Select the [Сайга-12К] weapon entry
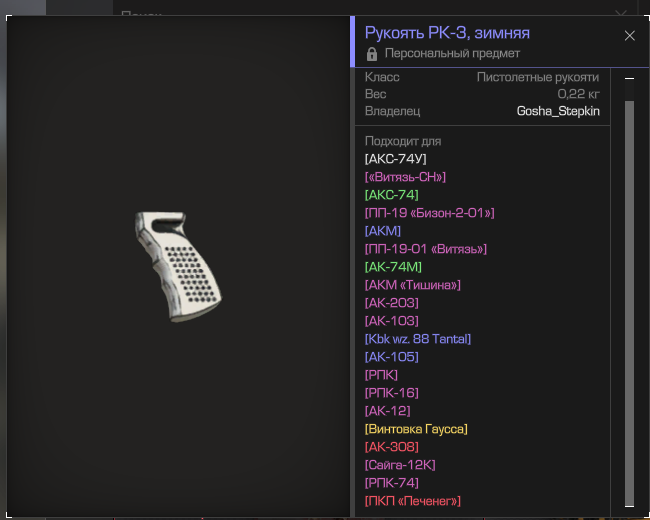The image size is (650, 520). [400, 465]
